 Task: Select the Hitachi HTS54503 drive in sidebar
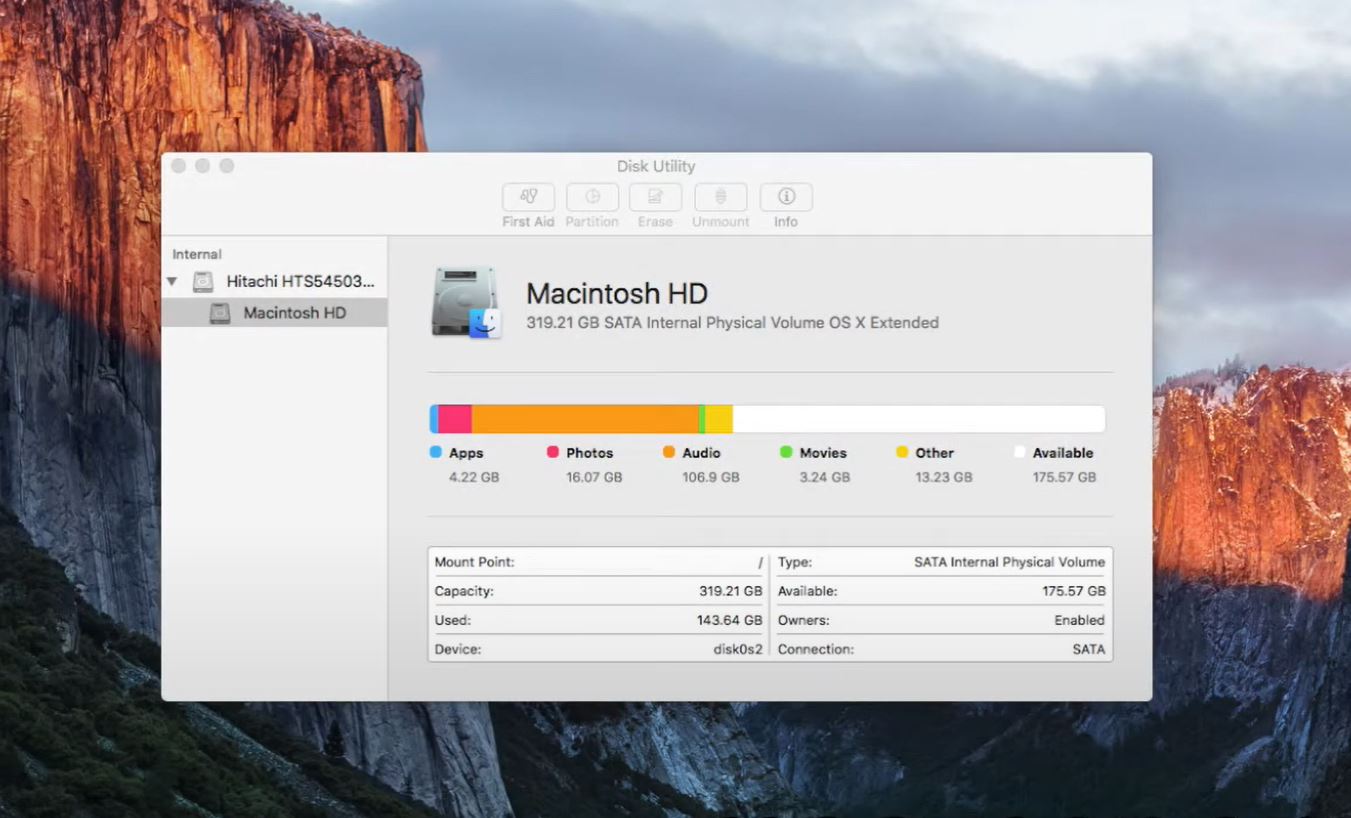pos(274,282)
